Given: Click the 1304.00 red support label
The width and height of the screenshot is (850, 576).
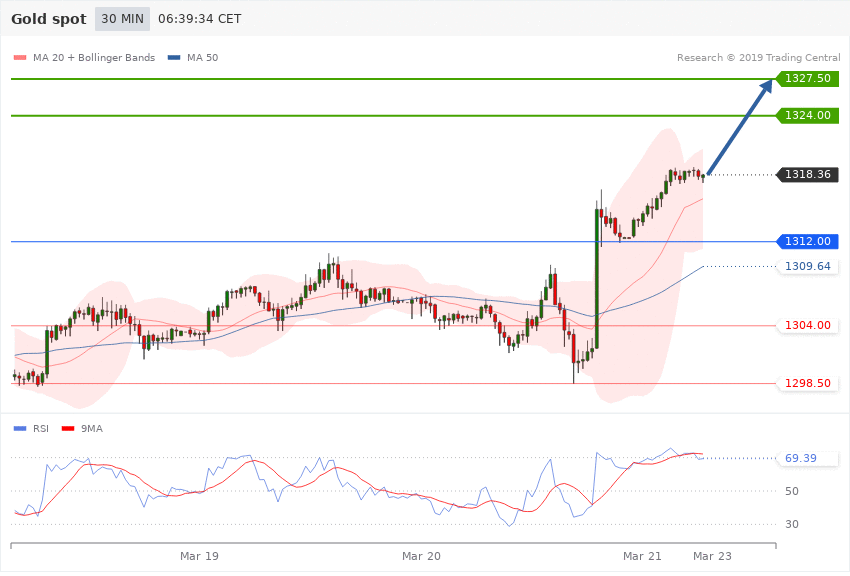Looking at the screenshot, I should (x=807, y=325).
